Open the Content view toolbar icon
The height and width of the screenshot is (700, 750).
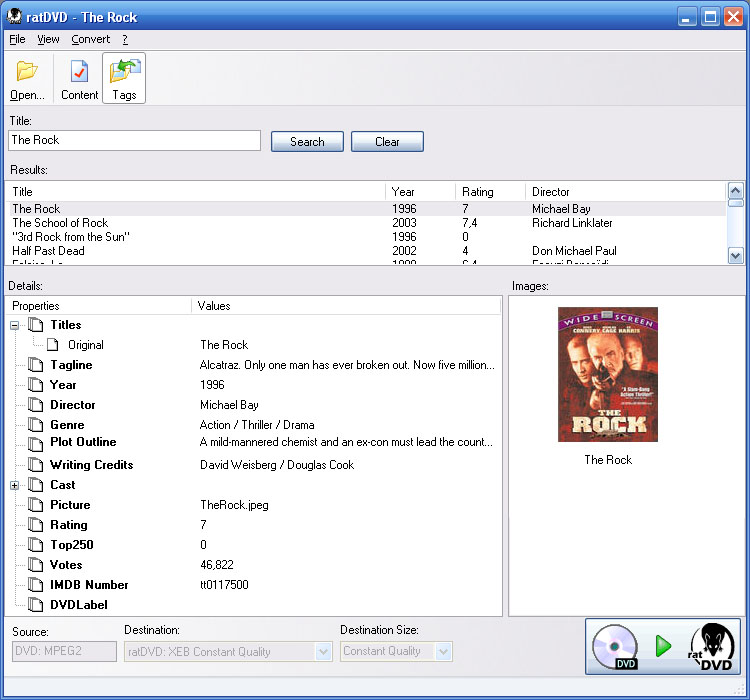tap(79, 72)
